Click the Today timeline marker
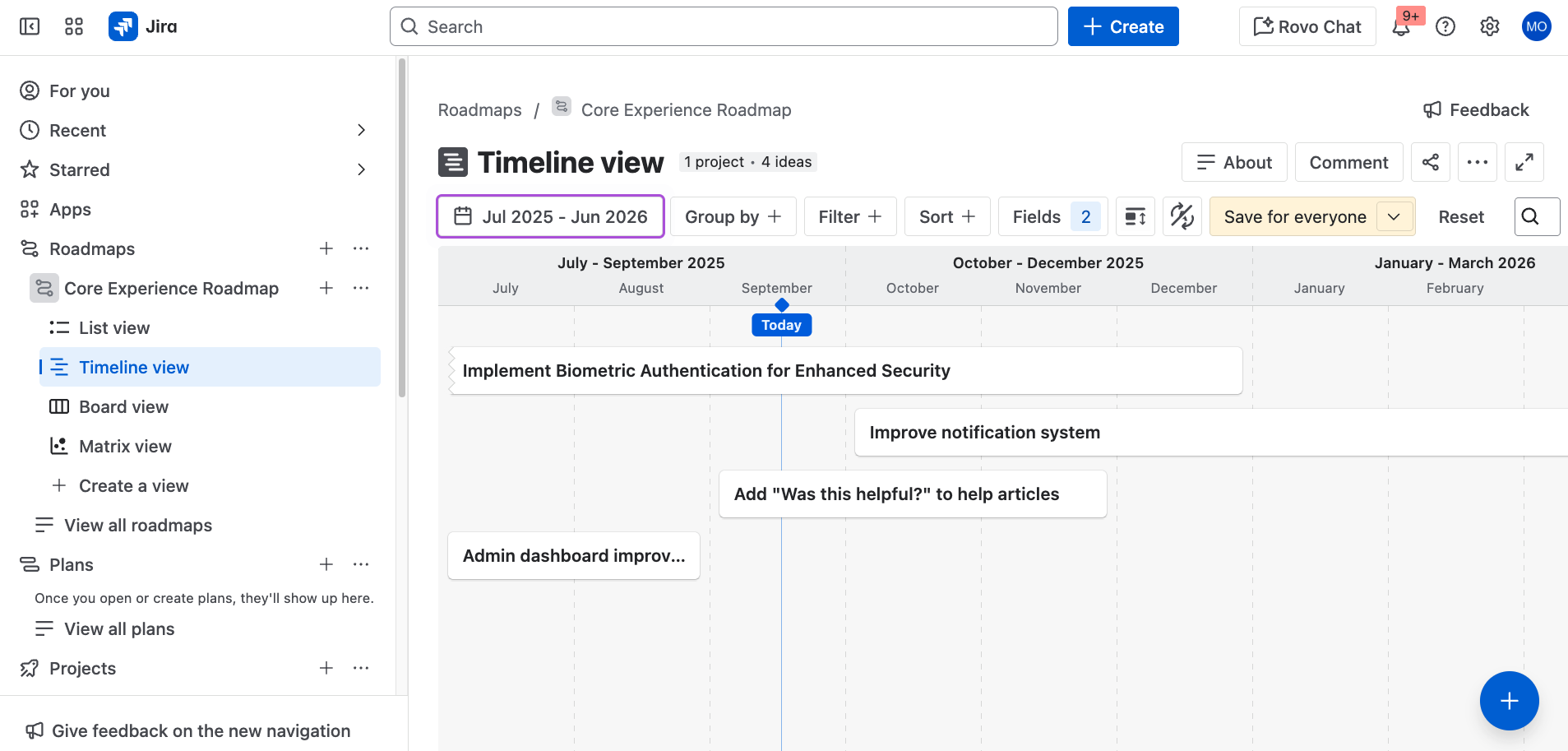Screen dimensions: 1568x751 (781, 325)
